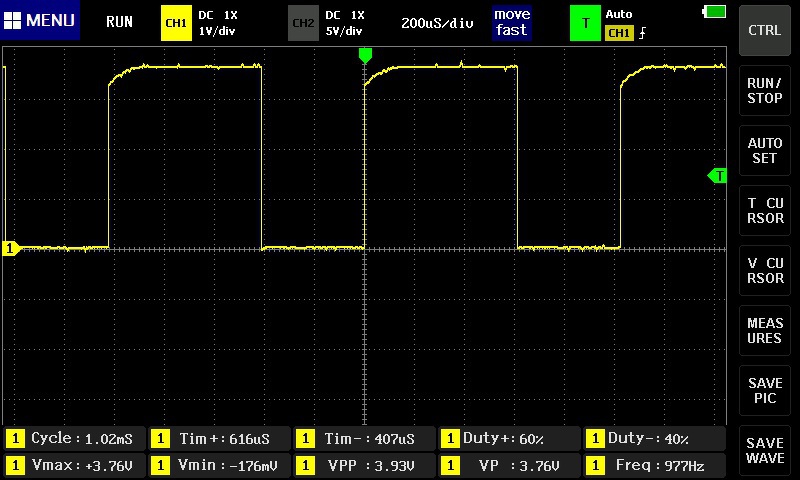Screen dimensions: 800x480
Task: Select the Duty-: 40% measurement
Action: point(654,439)
